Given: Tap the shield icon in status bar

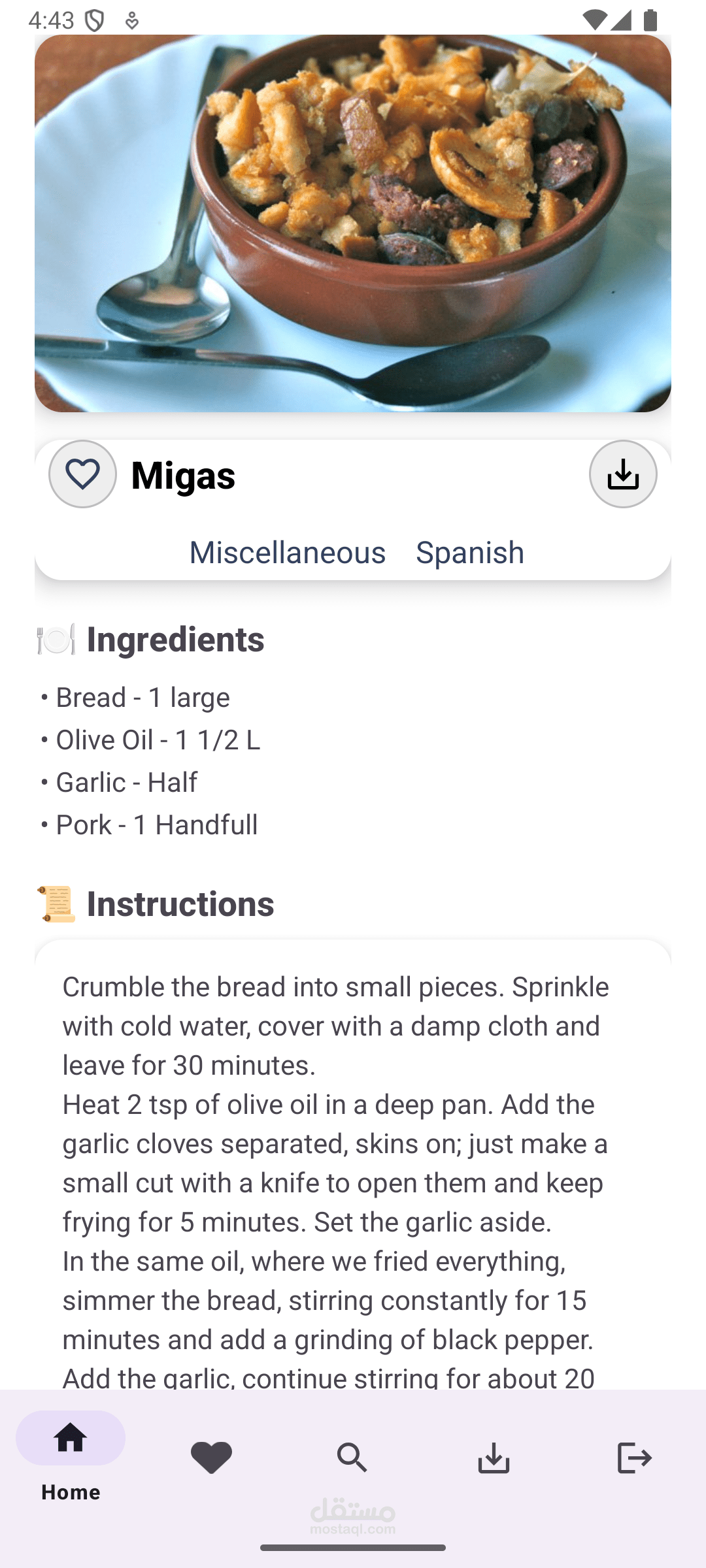Looking at the screenshot, I should [x=95, y=21].
